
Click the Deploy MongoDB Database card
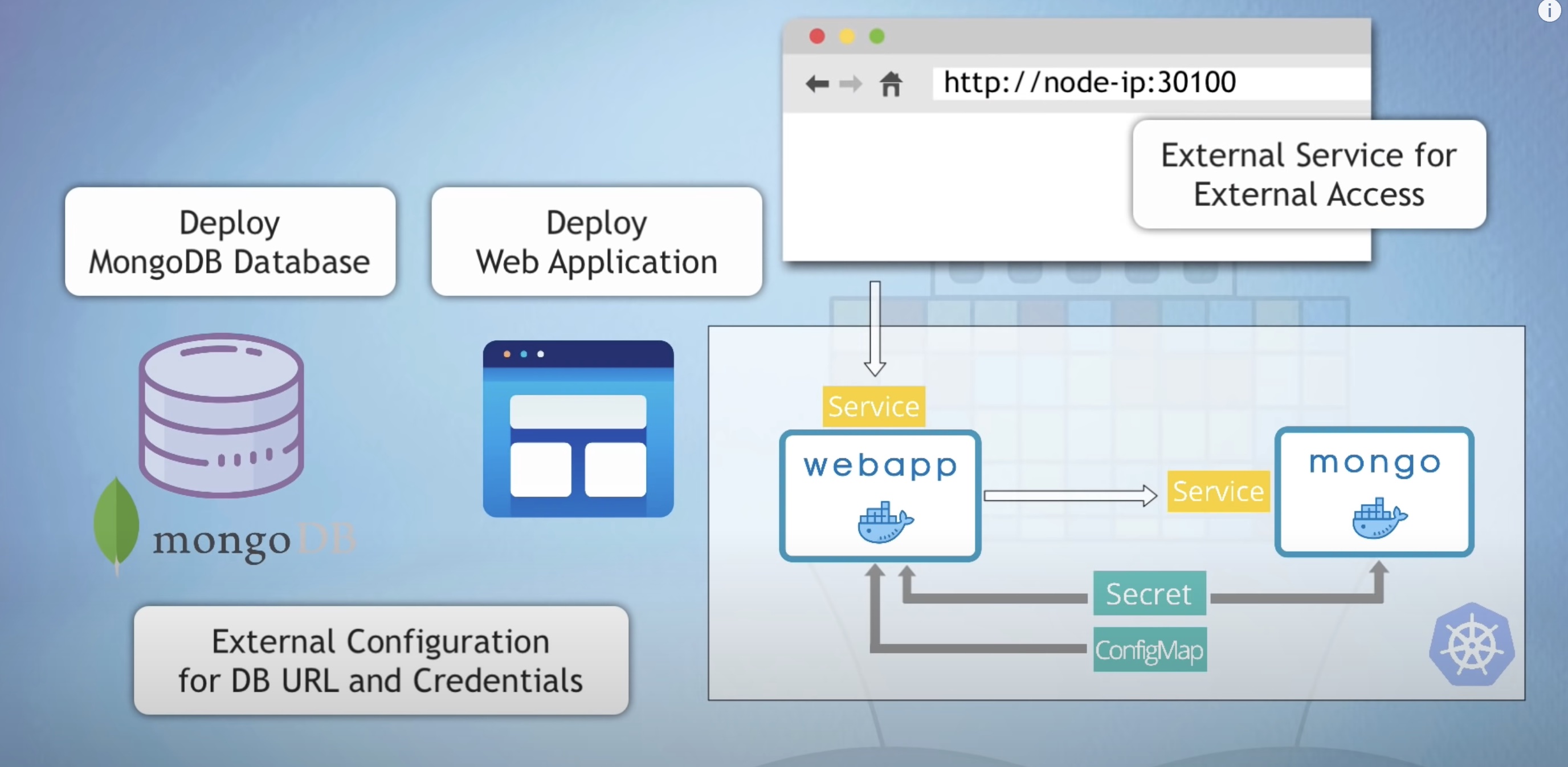pos(230,242)
